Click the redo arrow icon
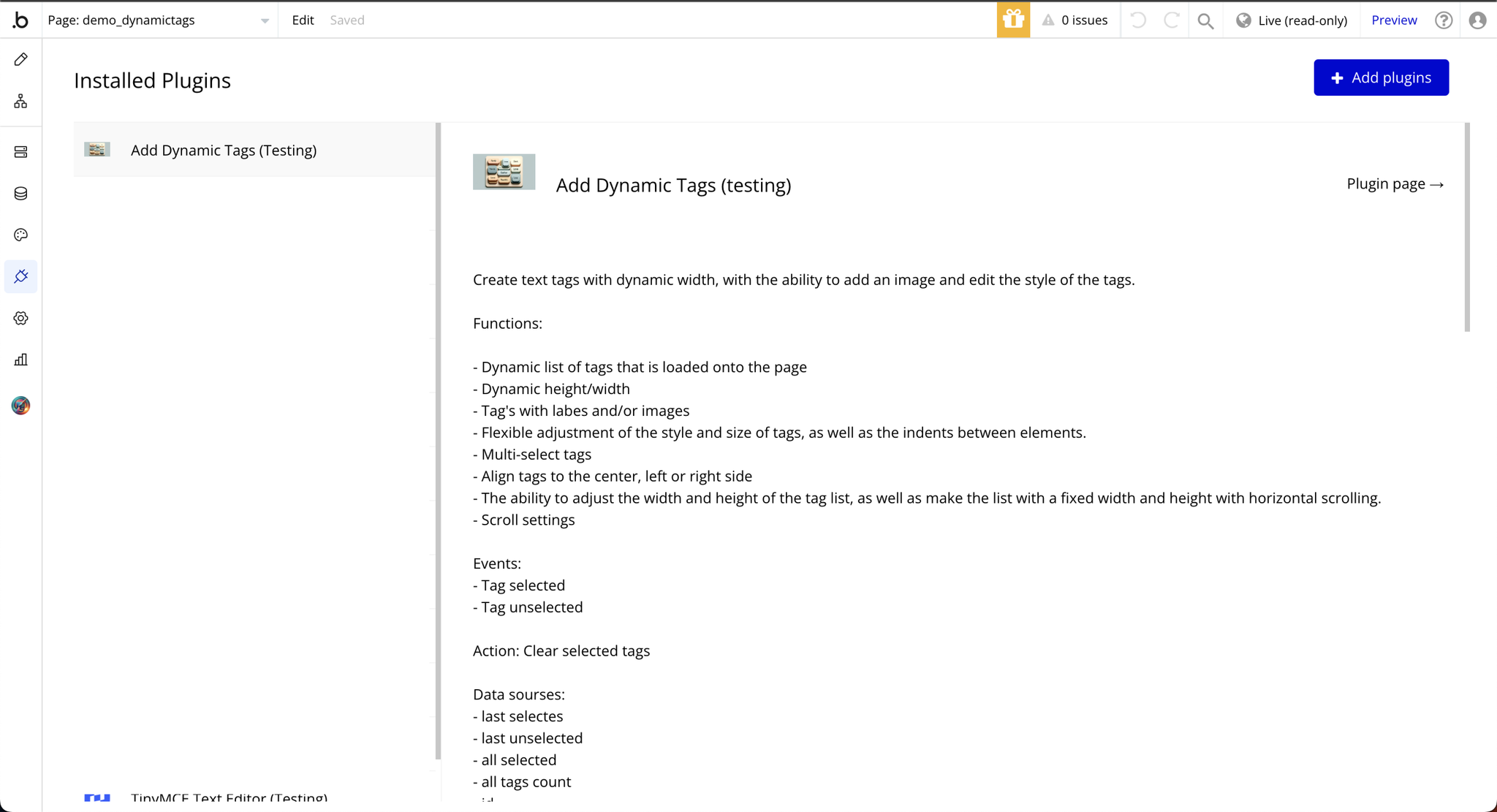The image size is (1497, 812). tap(1171, 20)
